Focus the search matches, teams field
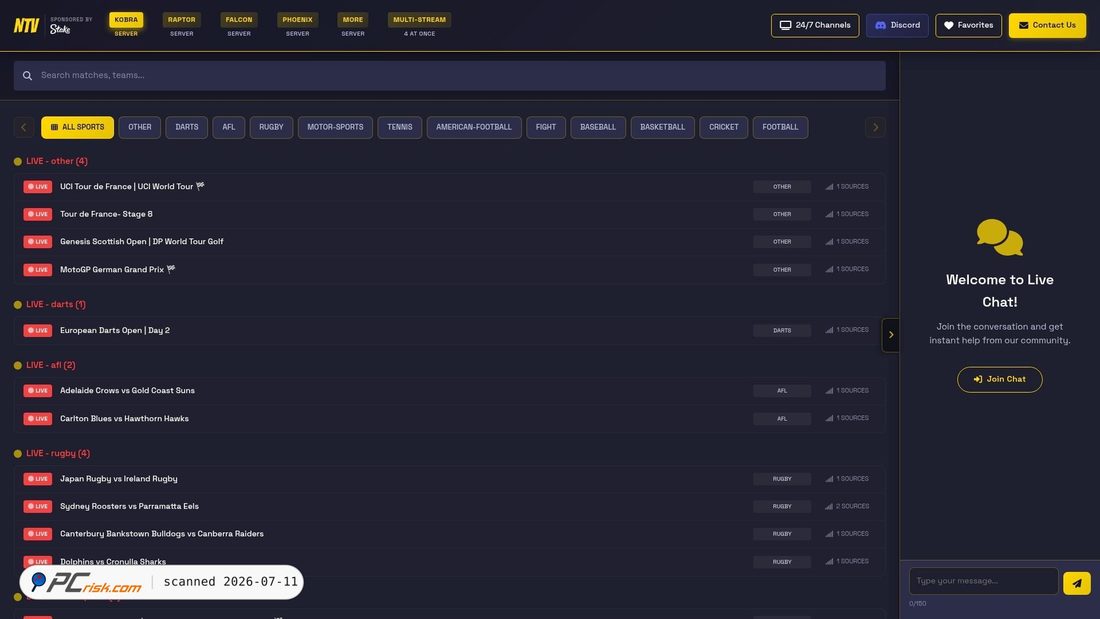This screenshot has width=1100, height=619. click(450, 75)
